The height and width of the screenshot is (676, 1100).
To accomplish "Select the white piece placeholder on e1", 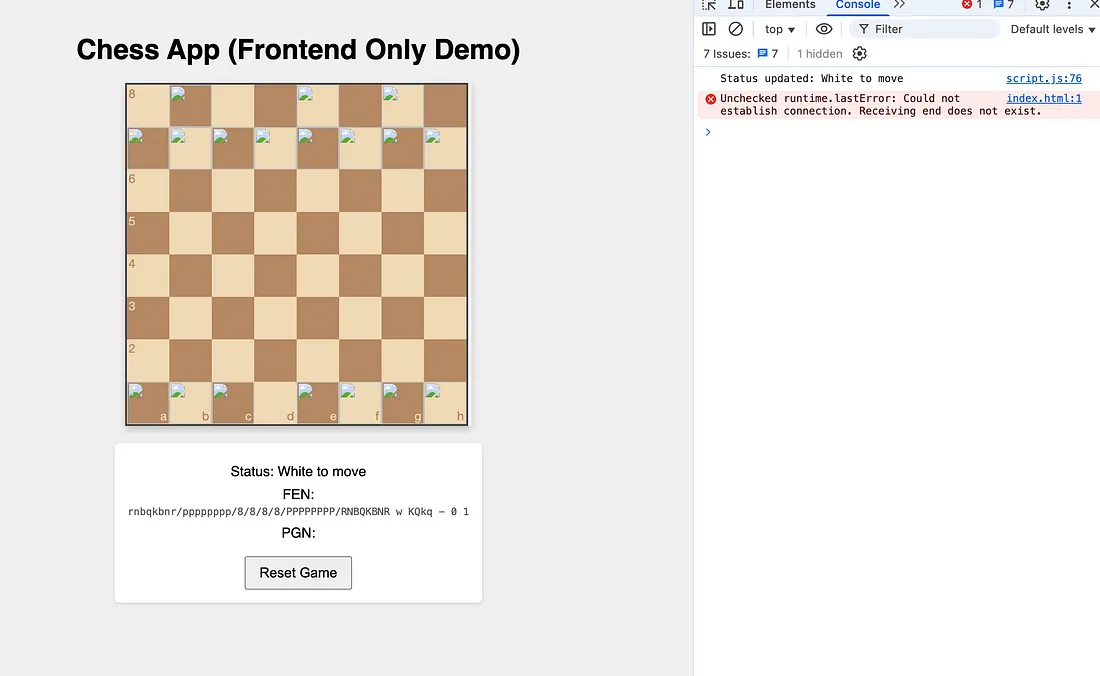I will [318, 403].
